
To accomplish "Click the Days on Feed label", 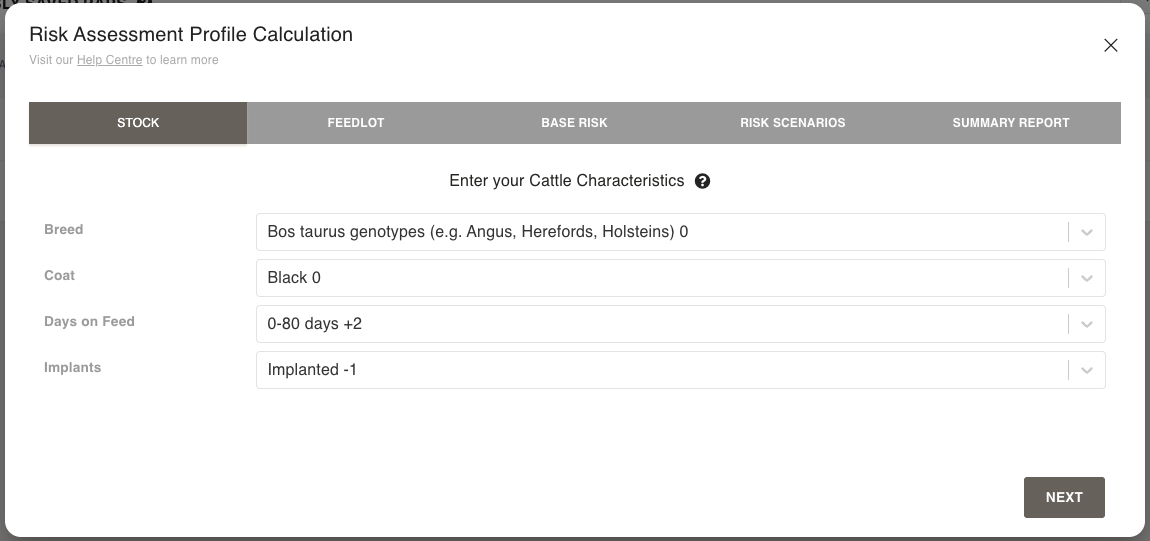I will coord(89,321).
